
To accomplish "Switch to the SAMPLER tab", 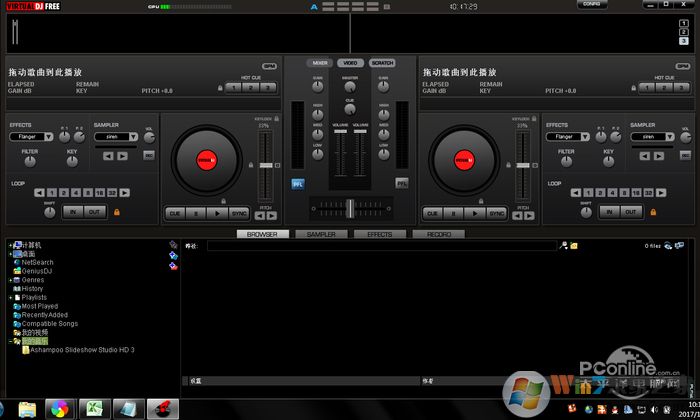I will (321, 234).
